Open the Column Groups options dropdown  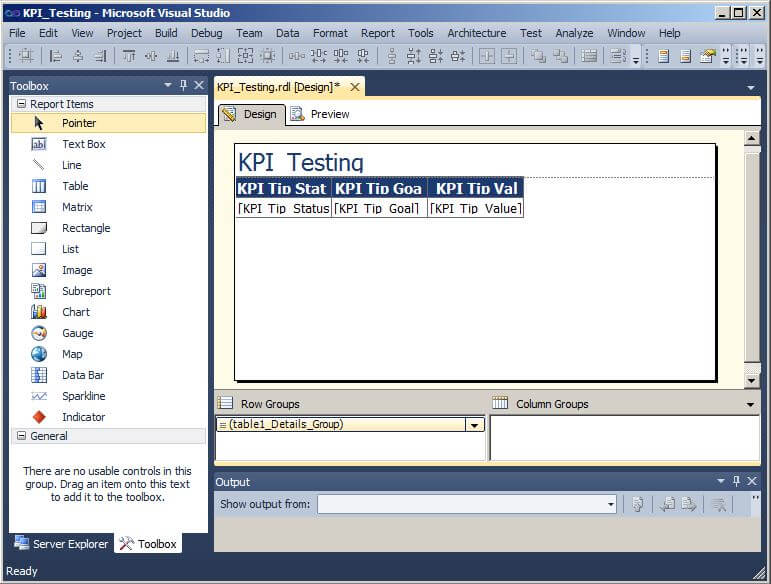pyautogui.click(x=750, y=405)
